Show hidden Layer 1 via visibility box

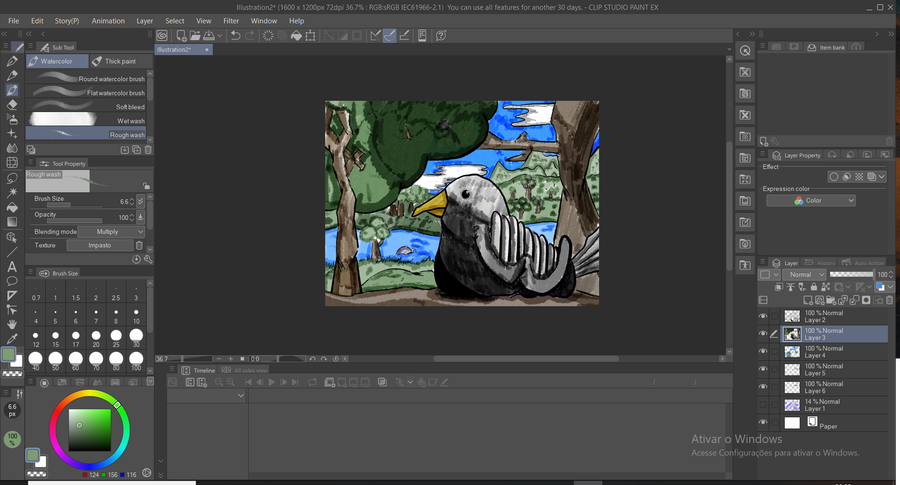763,405
